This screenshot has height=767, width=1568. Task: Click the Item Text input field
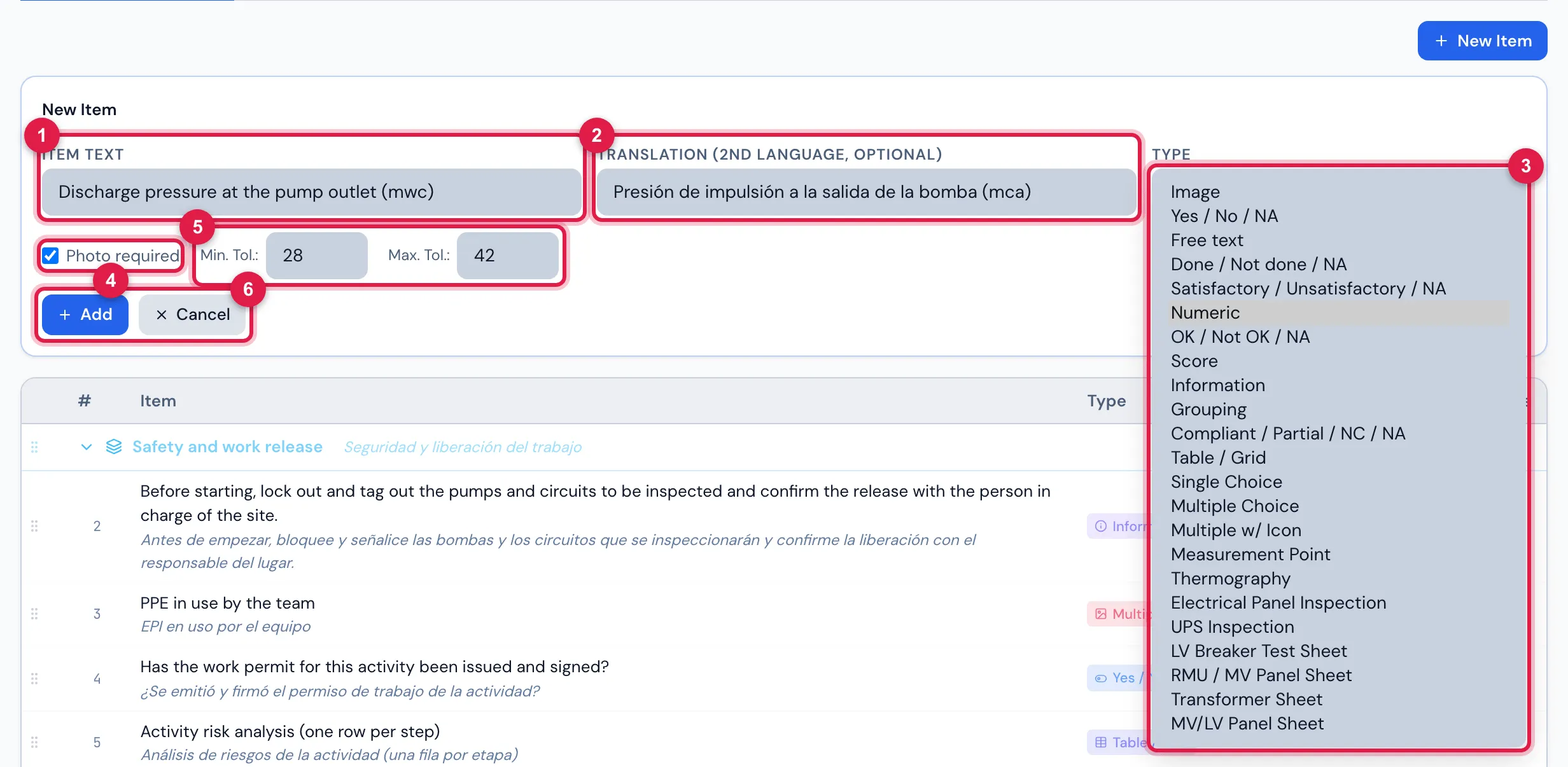click(x=311, y=192)
